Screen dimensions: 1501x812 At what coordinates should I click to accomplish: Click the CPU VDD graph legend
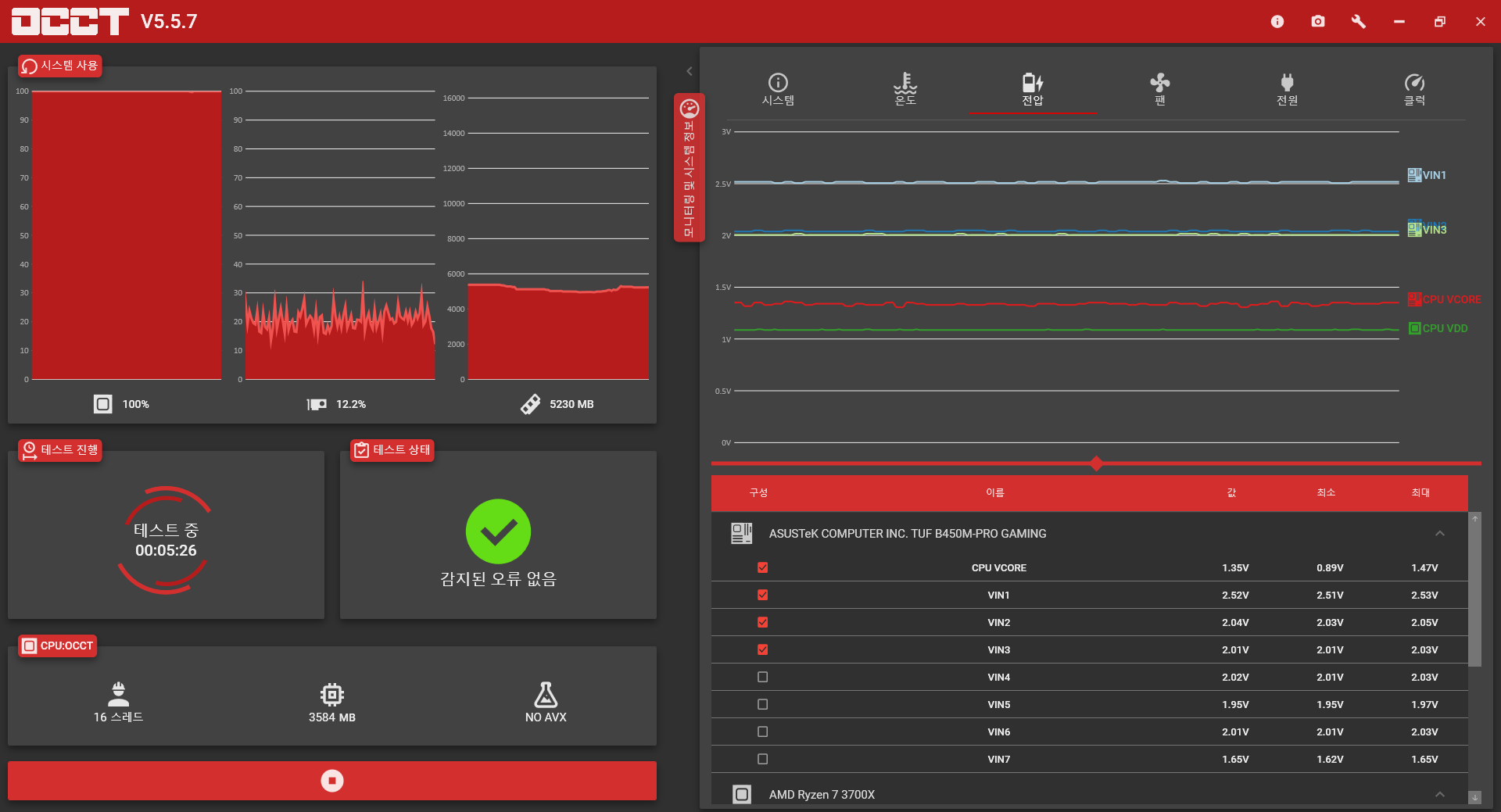(x=1438, y=329)
